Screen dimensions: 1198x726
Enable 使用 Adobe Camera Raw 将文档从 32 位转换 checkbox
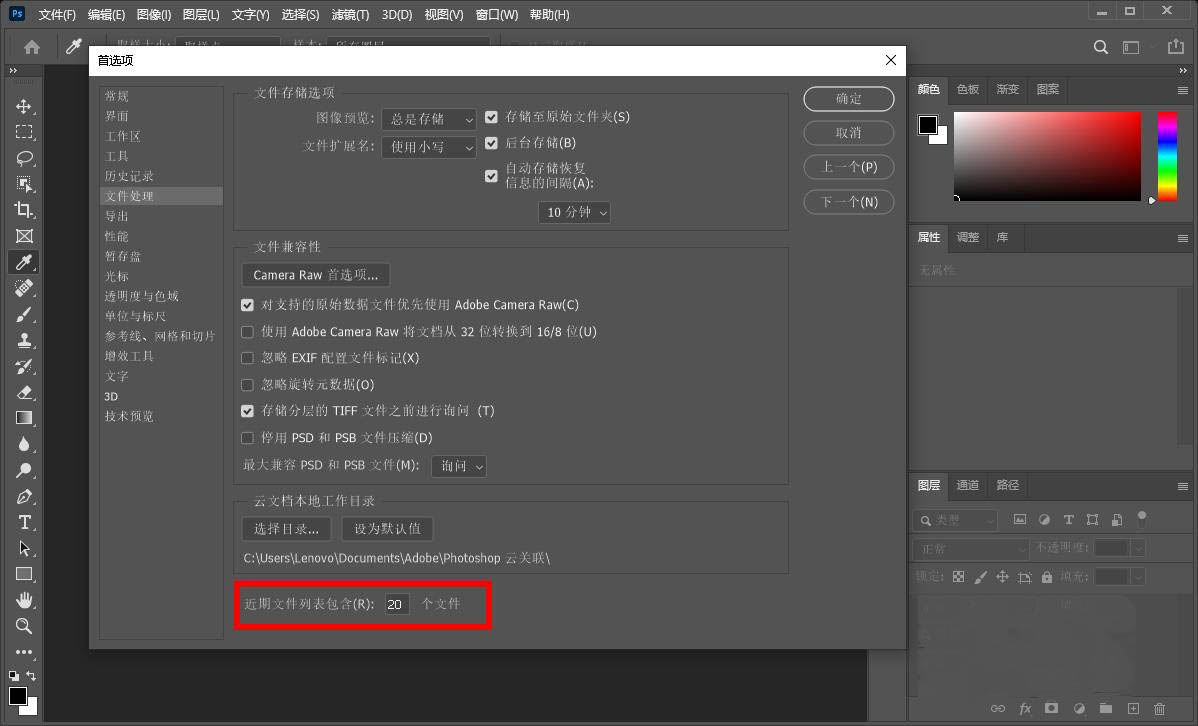(x=247, y=332)
